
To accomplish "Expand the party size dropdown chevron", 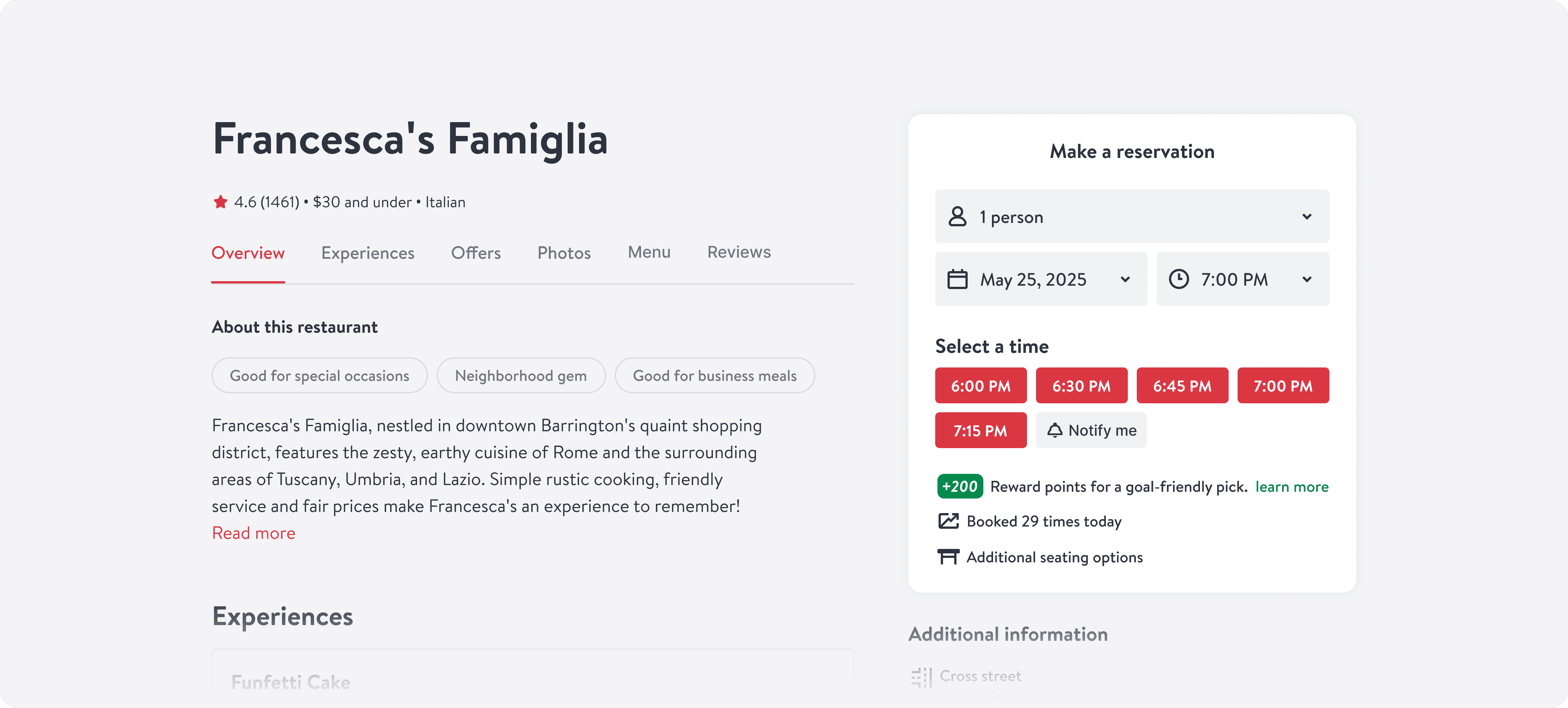I will point(1306,217).
